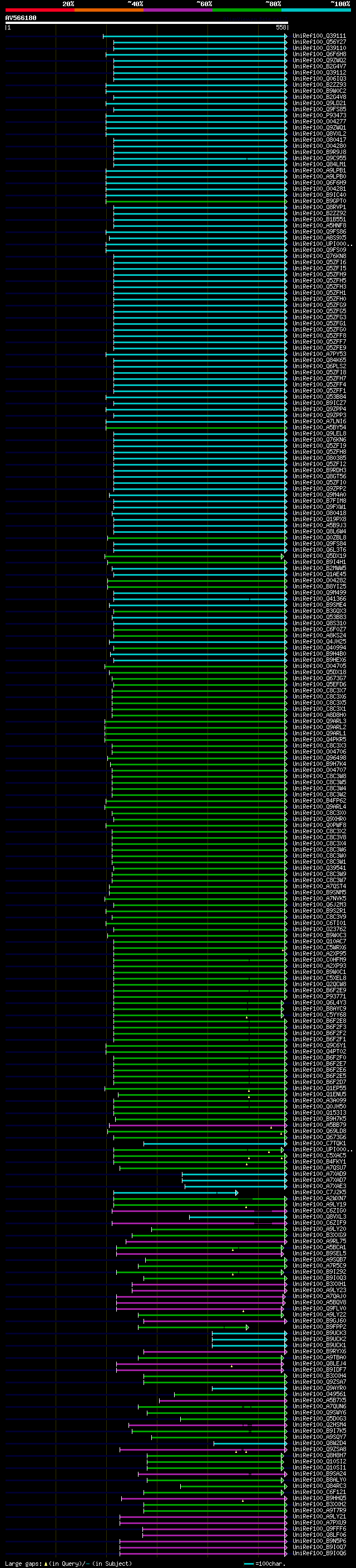The image size is (356, 1568).
Task: Click the green ~80% identity legend segment
Action: coord(247,10)
